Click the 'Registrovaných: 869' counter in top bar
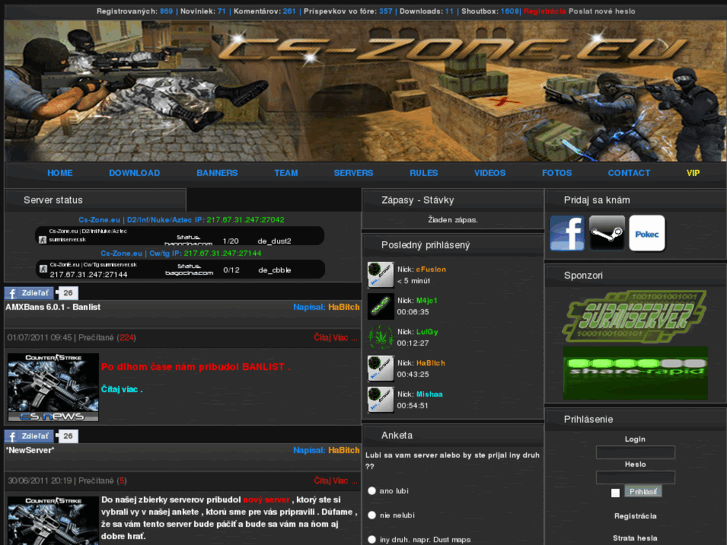This screenshot has height=545, width=727. [x=134, y=11]
